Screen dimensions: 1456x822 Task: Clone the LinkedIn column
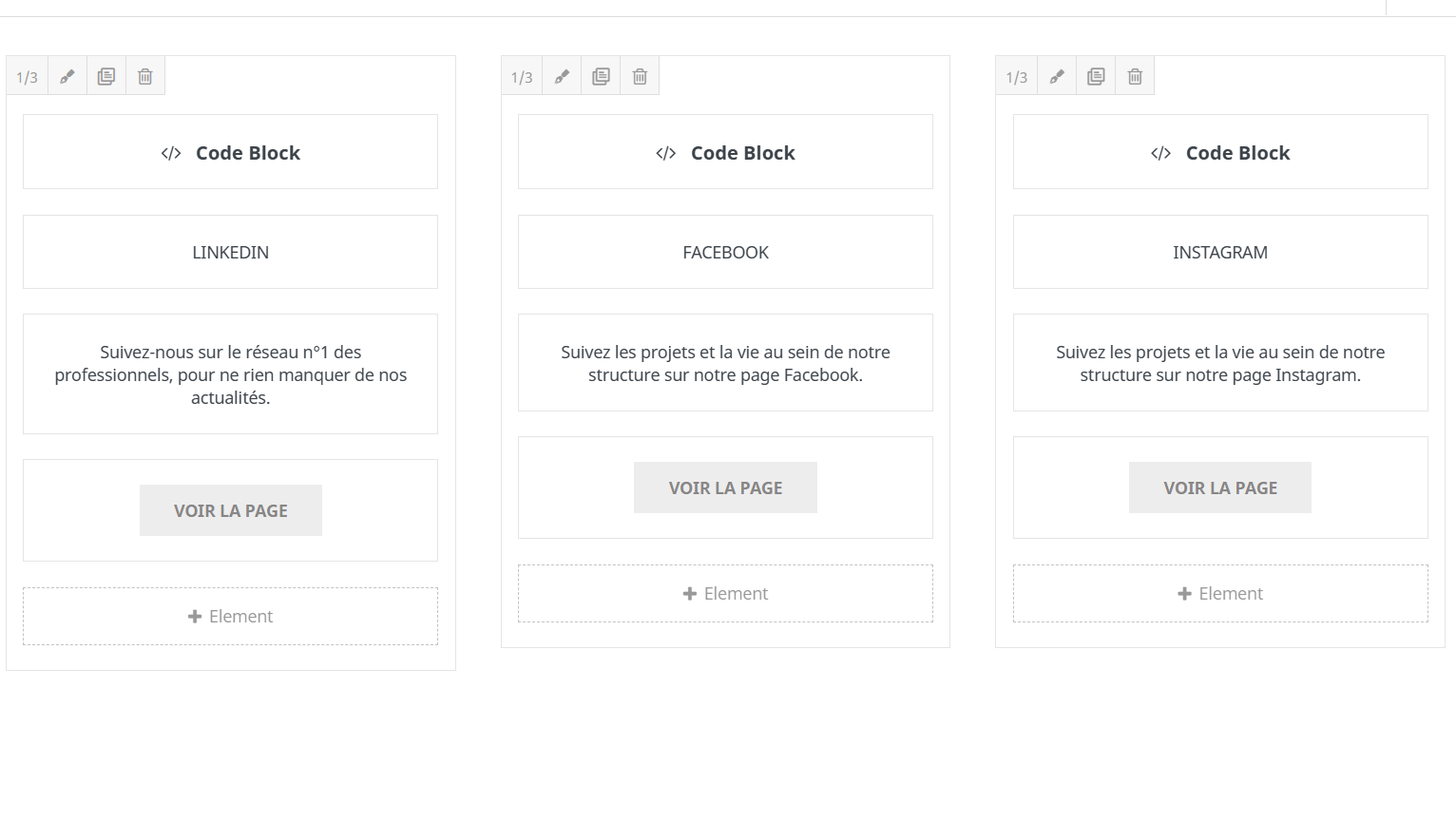(x=106, y=77)
